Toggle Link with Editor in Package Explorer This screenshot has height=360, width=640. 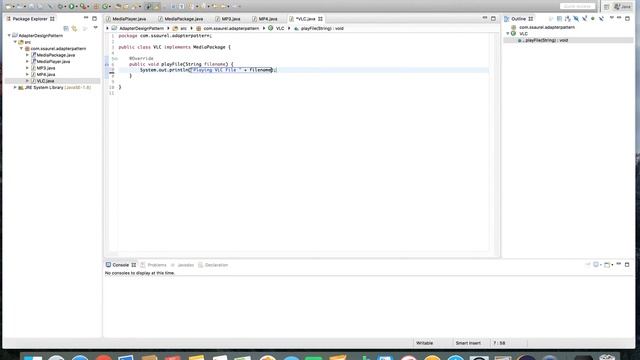click(x=74, y=28)
